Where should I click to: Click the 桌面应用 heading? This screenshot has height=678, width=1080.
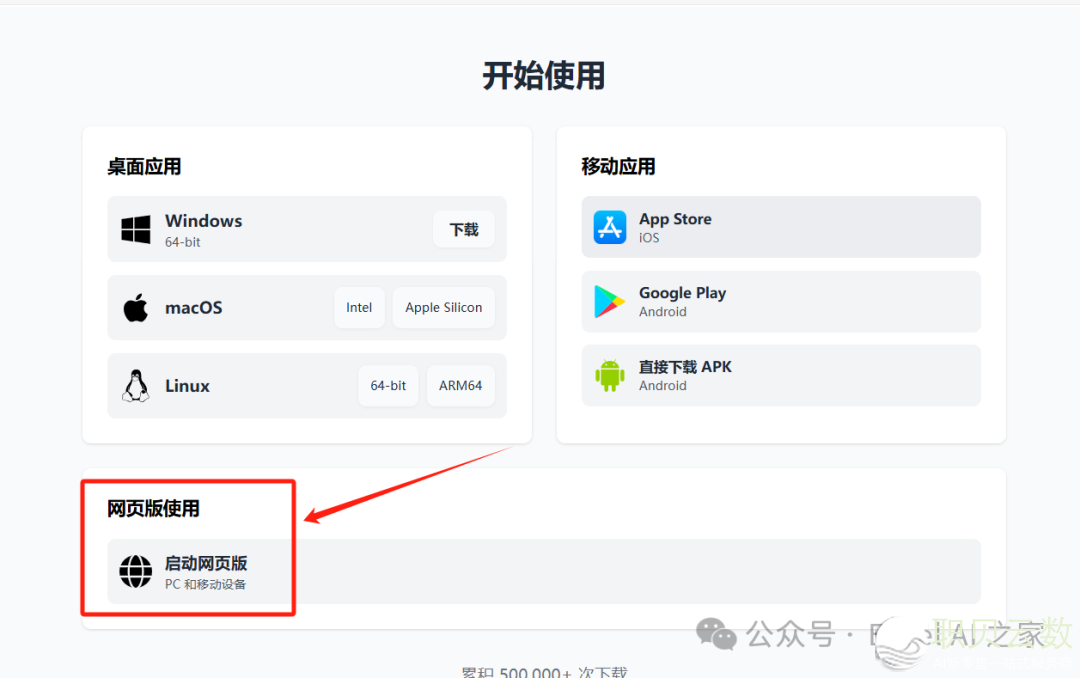point(144,167)
